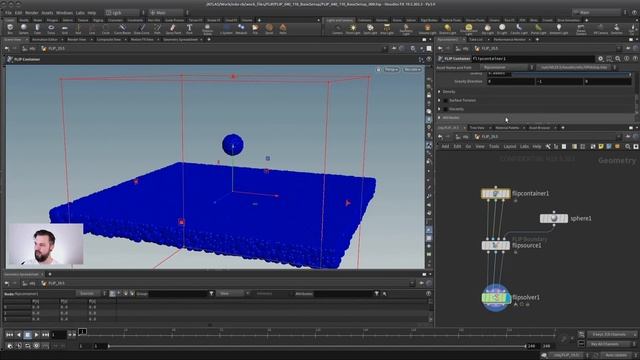640x360 pixels.
Task: Expand the Density section
Action: [439, 92]
